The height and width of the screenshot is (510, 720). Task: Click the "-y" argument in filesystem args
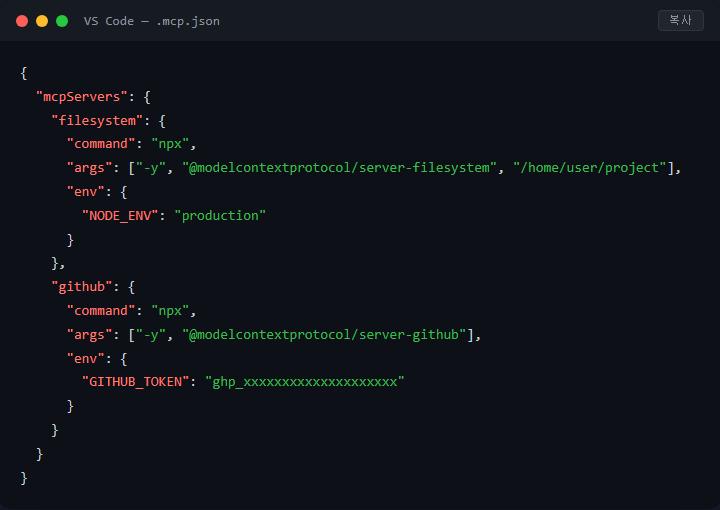point(151,168)
